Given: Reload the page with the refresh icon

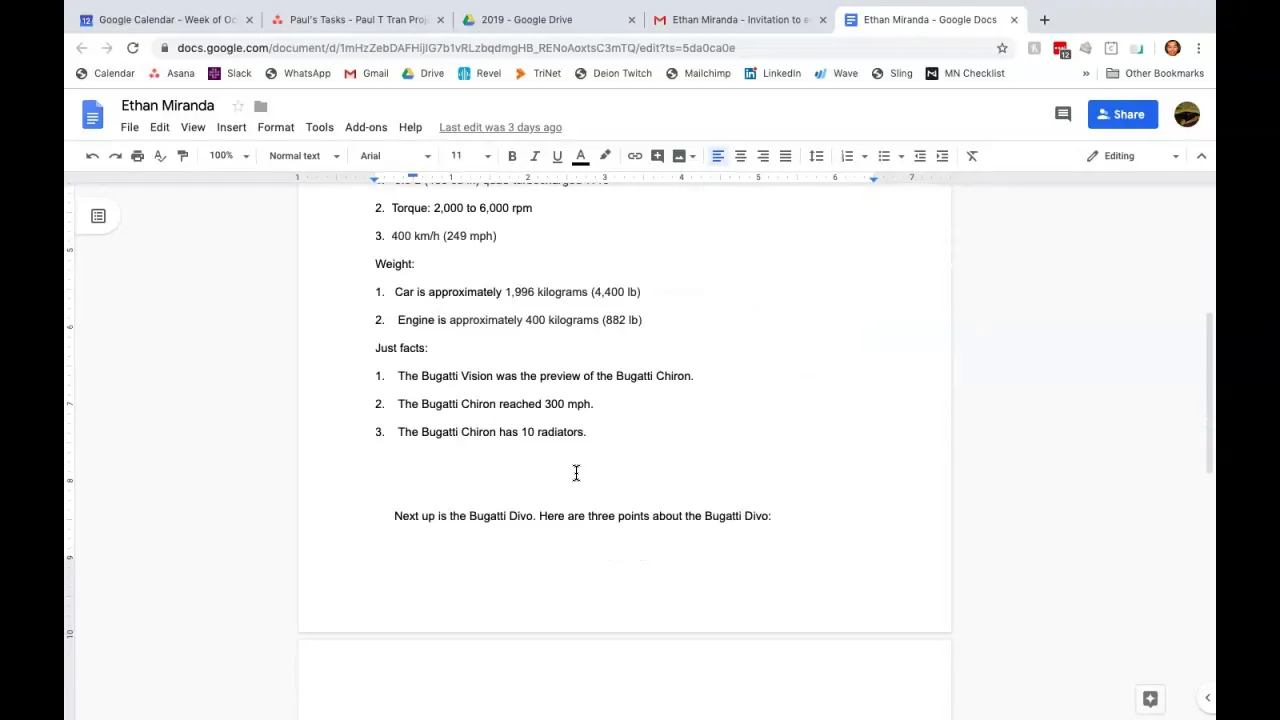Looking at the screenshot, I should pos(132,48).
